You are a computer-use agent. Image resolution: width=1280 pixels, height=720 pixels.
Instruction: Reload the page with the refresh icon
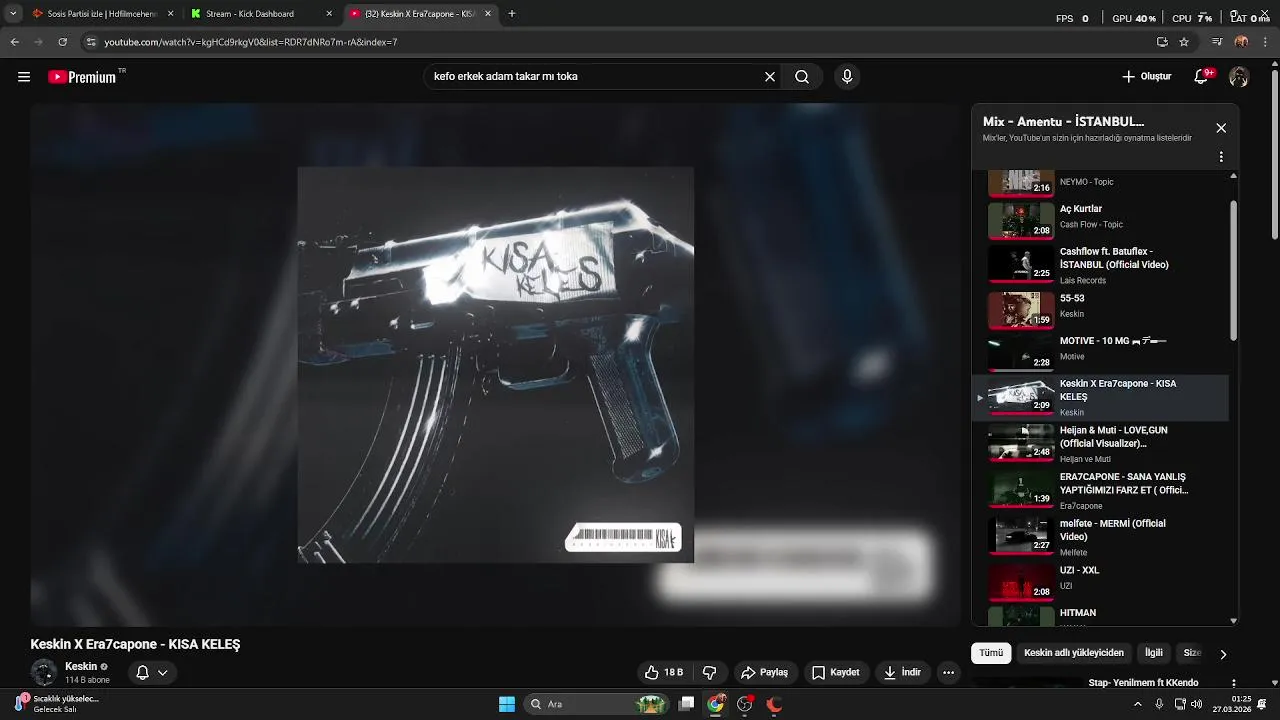point(62,42)
